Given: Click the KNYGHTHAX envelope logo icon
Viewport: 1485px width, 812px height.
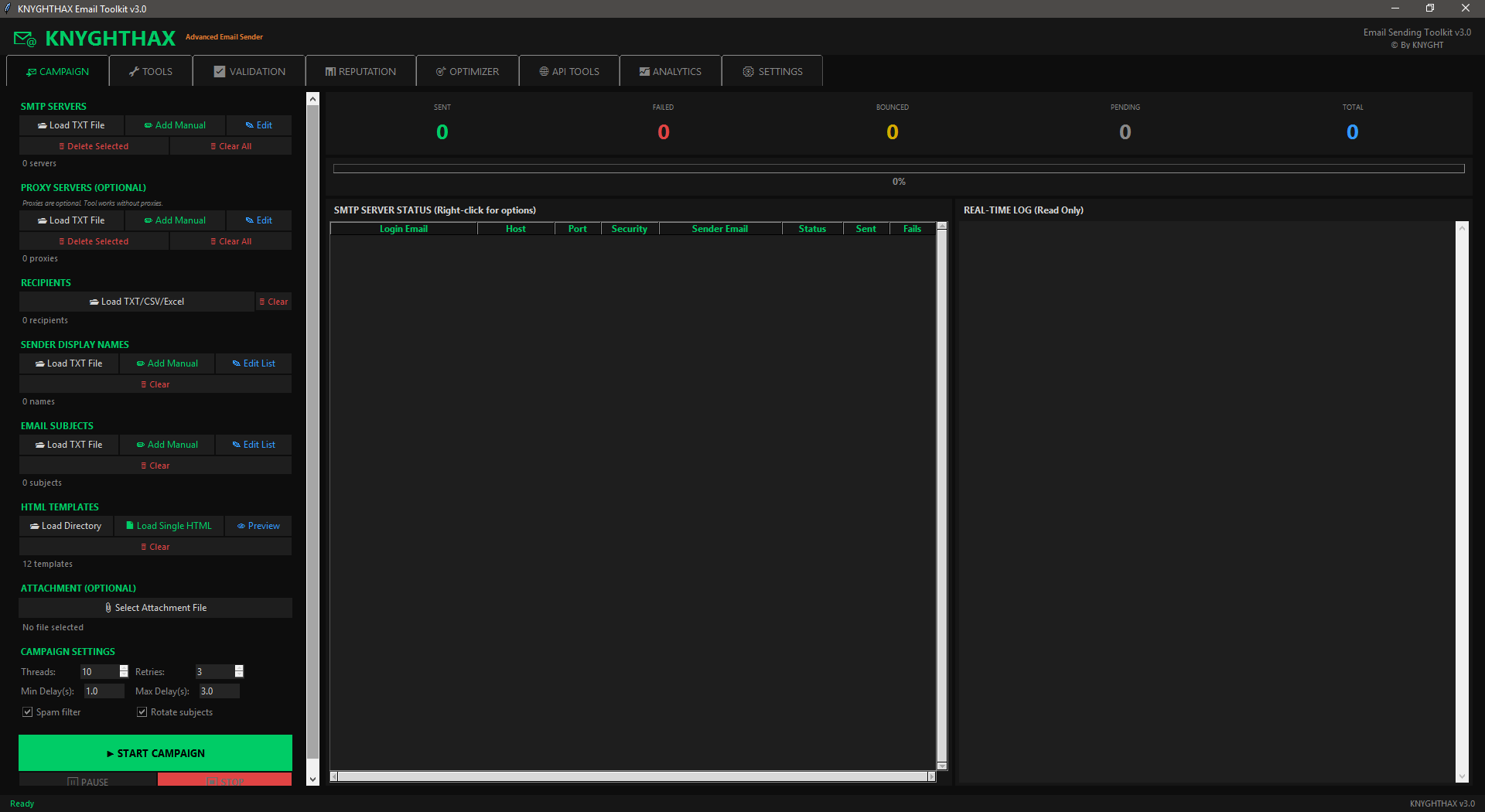Looking at the screenshot, I should tap(25, 39).
